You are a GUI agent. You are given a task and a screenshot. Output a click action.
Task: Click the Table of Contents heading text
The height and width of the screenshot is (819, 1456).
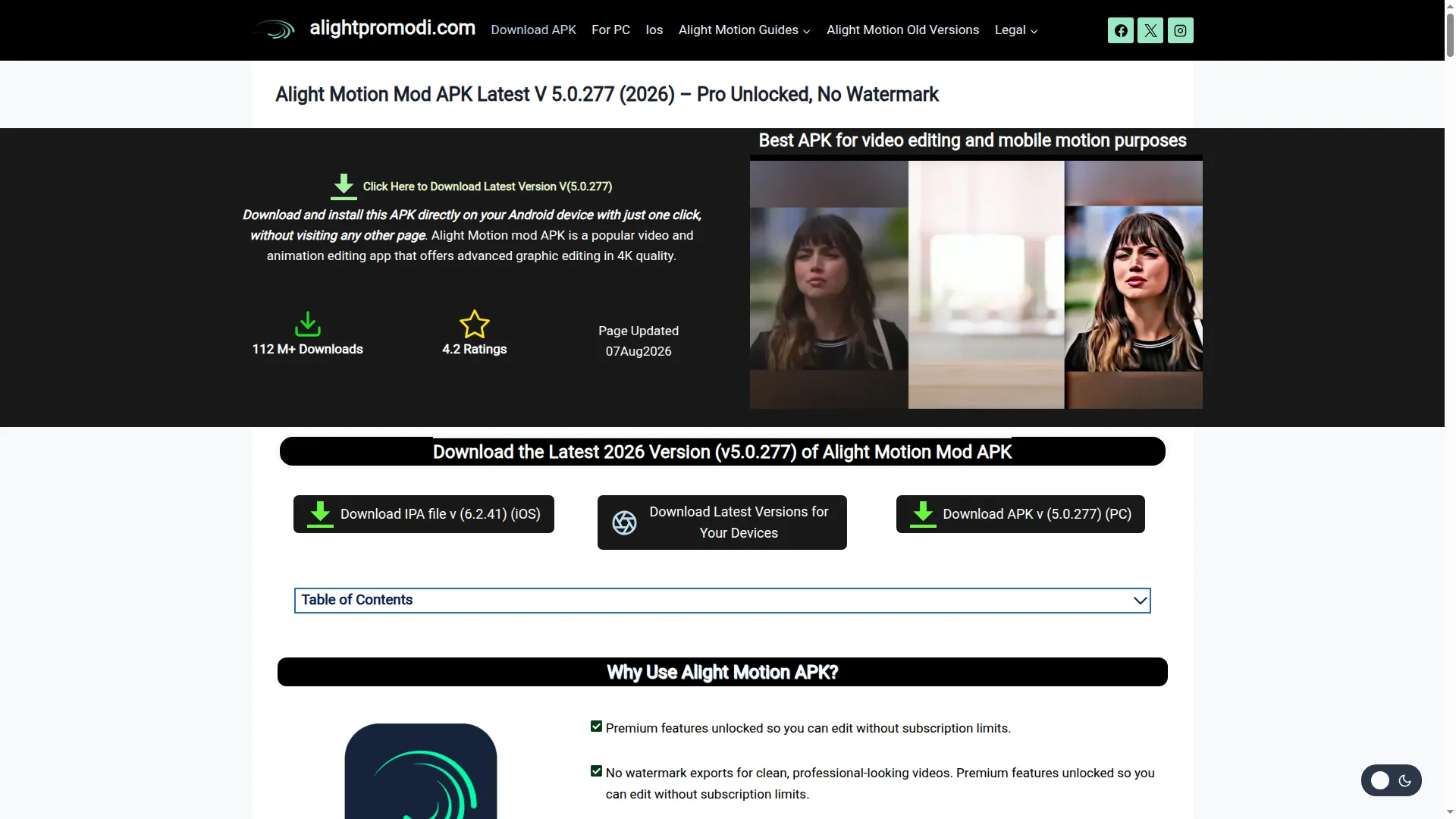click(x=356, y=600)
